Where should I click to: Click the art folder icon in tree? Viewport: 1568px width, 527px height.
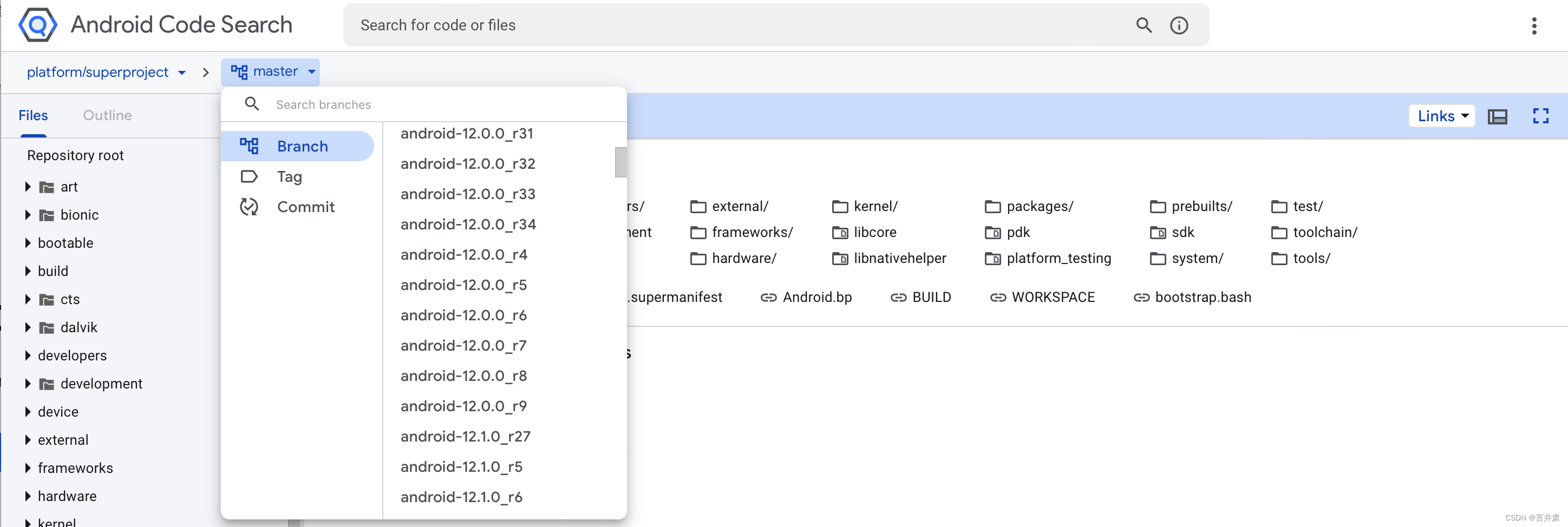coord(47,187)
